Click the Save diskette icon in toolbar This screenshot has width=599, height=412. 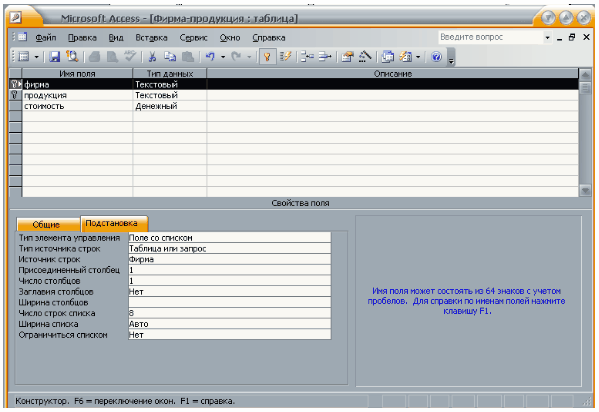[x=55, y=57]
